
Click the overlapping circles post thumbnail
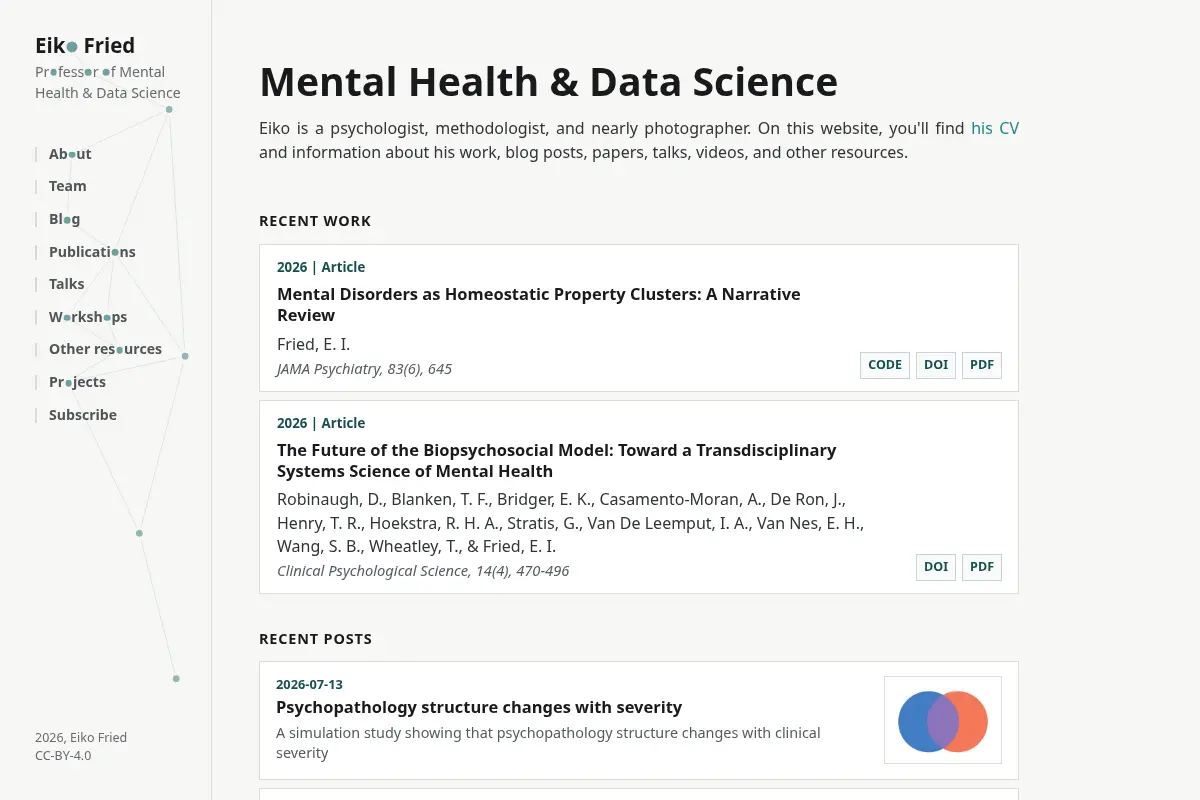pyautogui.click(x=943, y=720)
